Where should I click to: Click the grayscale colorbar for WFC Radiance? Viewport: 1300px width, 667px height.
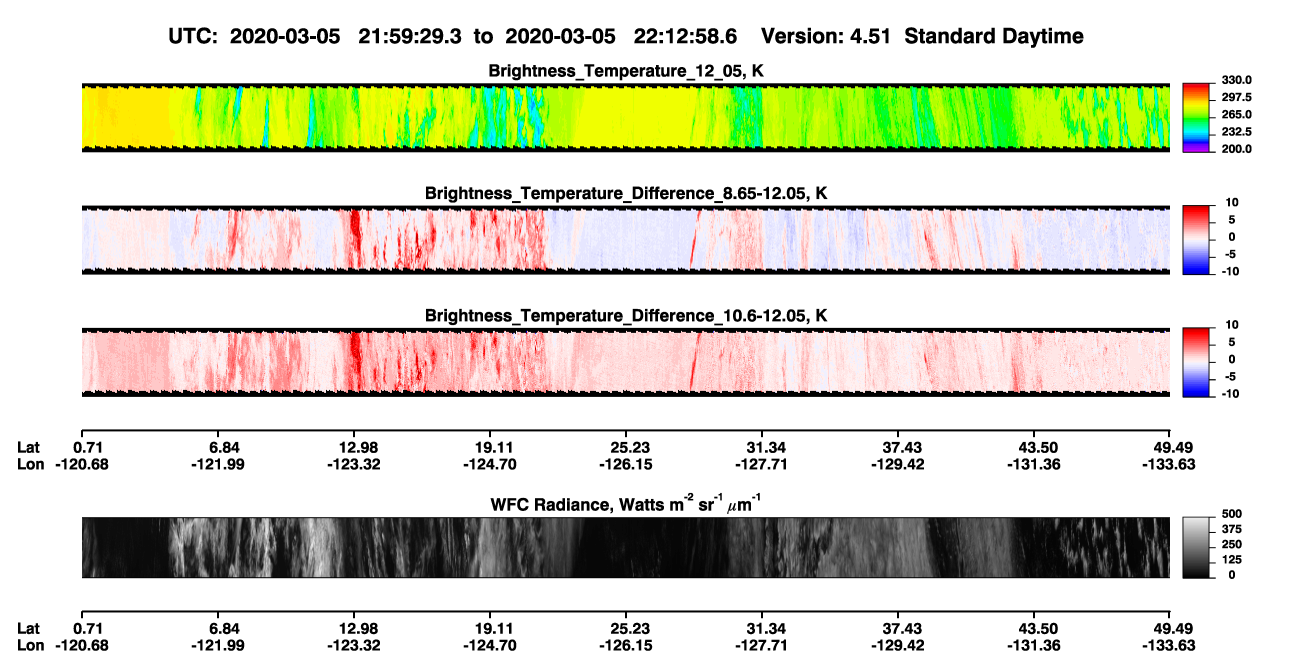1197,546
